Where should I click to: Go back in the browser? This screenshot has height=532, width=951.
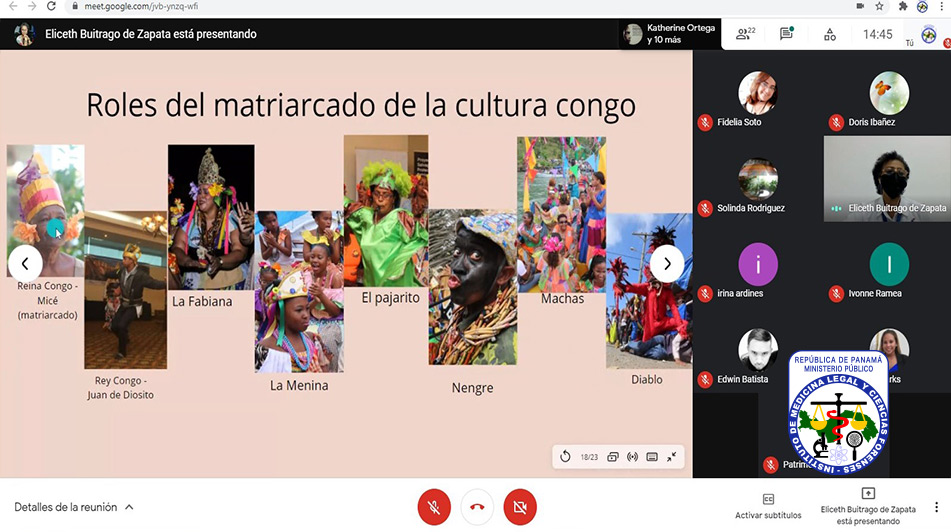13,6
